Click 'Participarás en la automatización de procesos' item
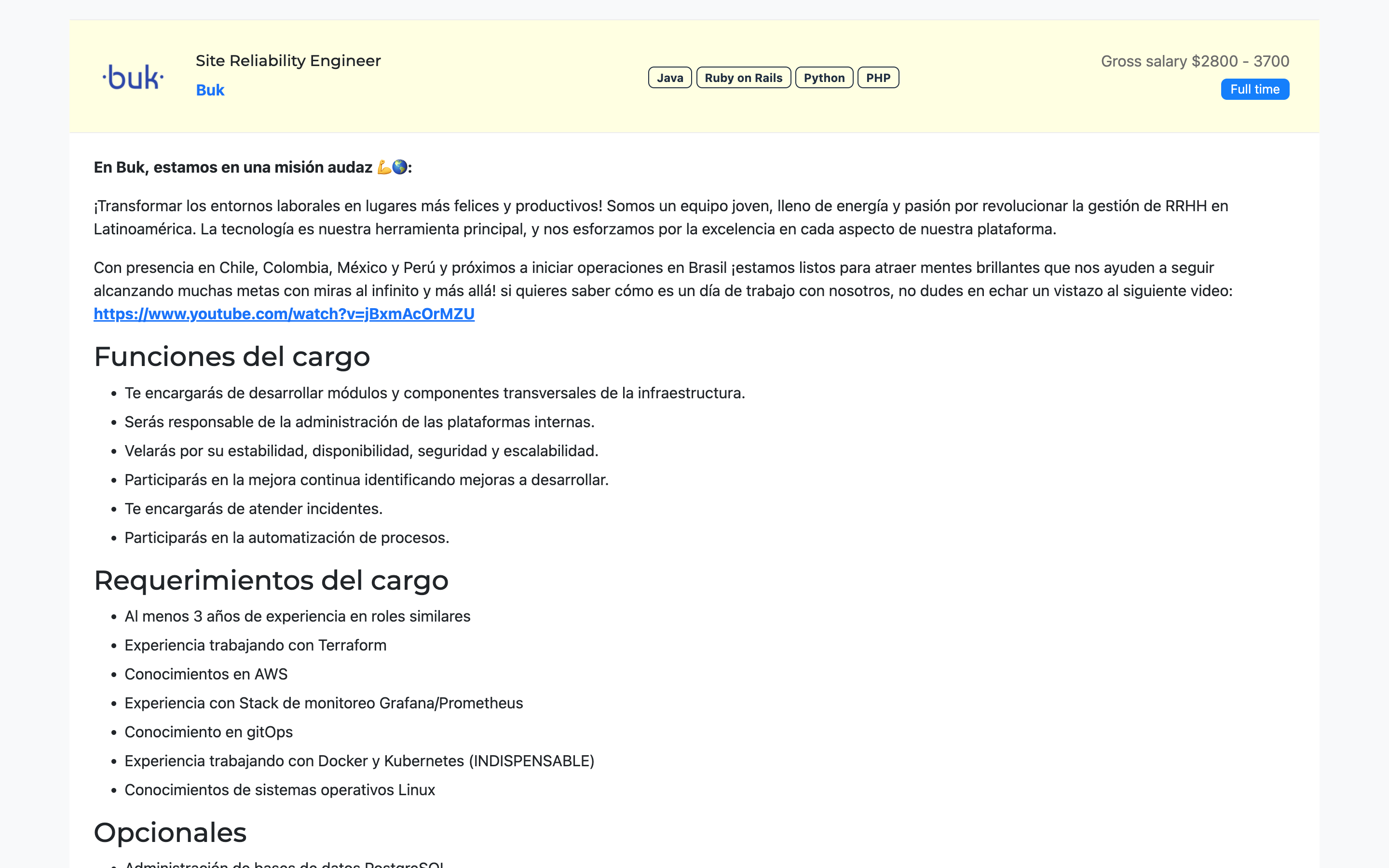 [x=286, y=538]
